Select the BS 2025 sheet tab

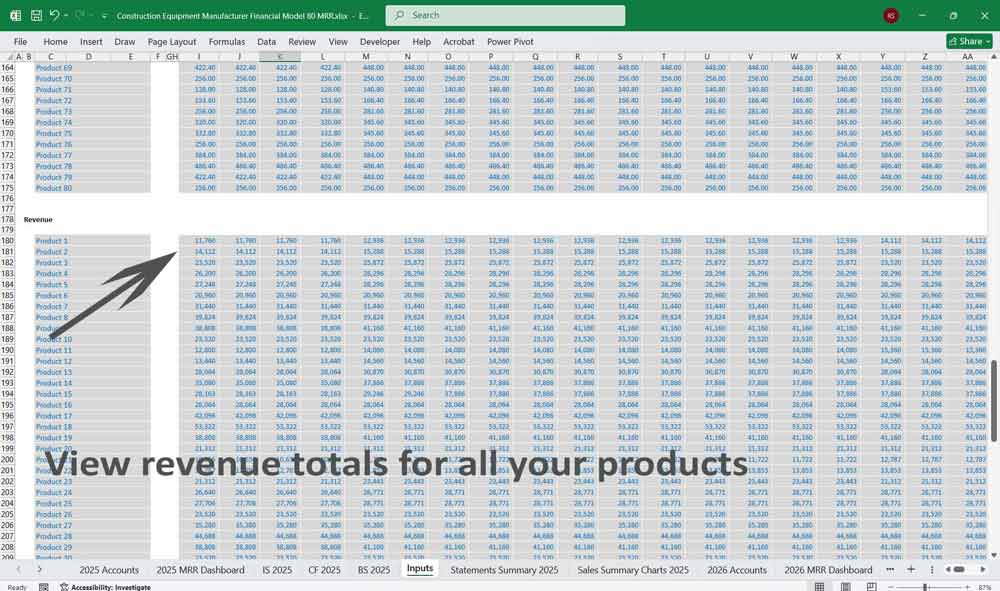[x=373, y=570]
